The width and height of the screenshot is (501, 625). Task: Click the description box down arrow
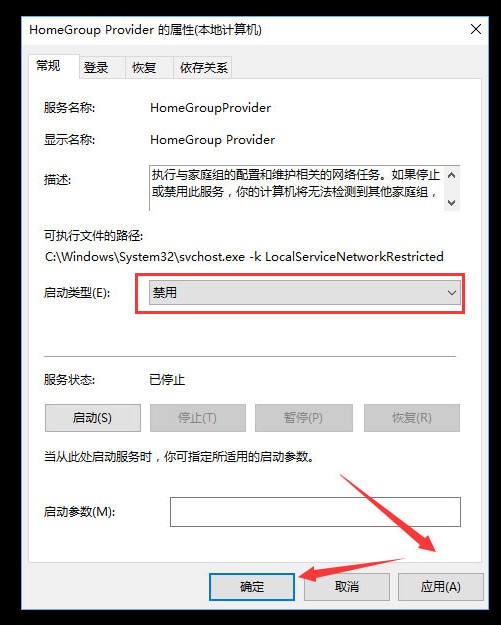[x=451, y=202]
